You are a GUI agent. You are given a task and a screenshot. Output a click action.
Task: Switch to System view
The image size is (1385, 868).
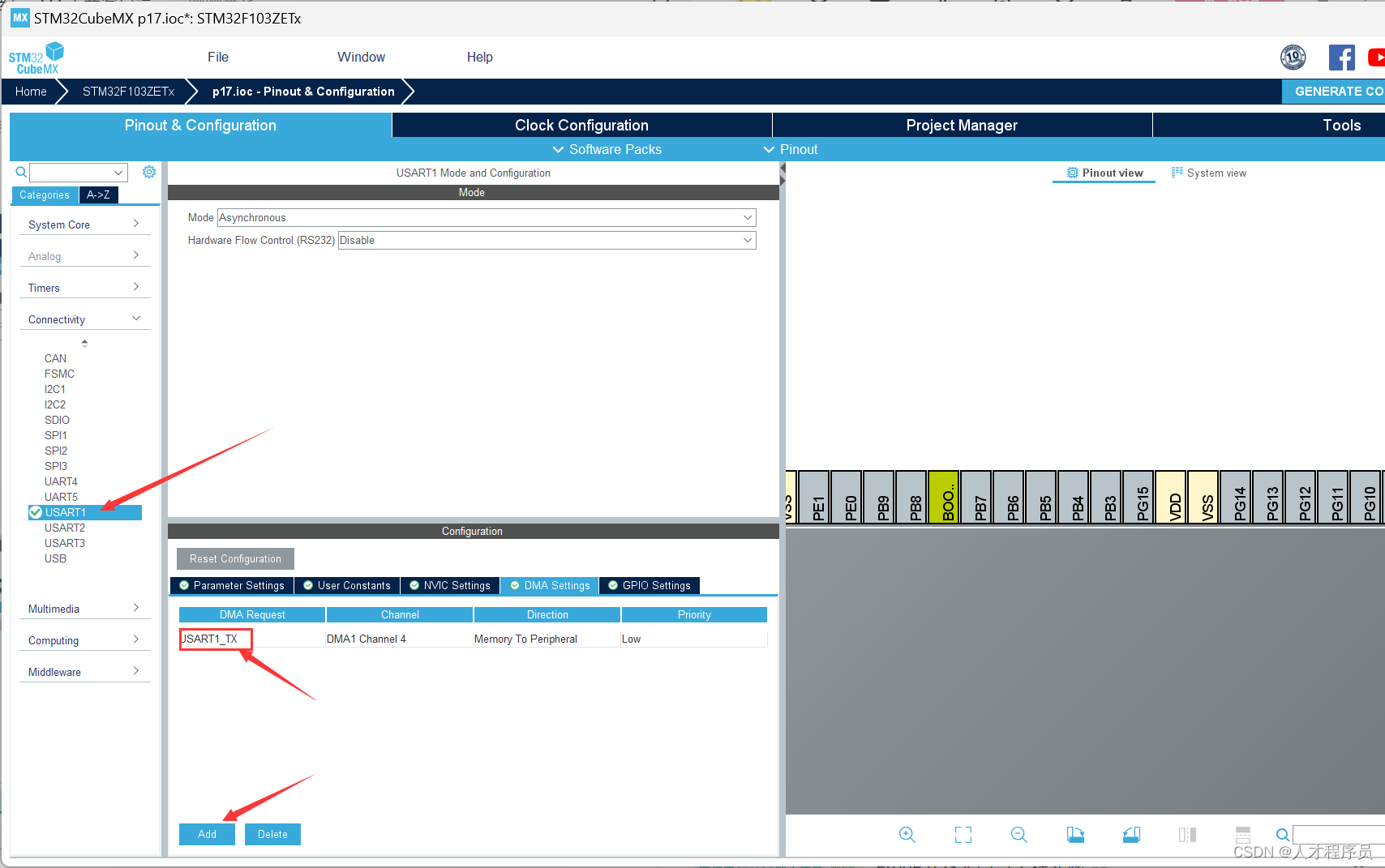click(1209, 173)
